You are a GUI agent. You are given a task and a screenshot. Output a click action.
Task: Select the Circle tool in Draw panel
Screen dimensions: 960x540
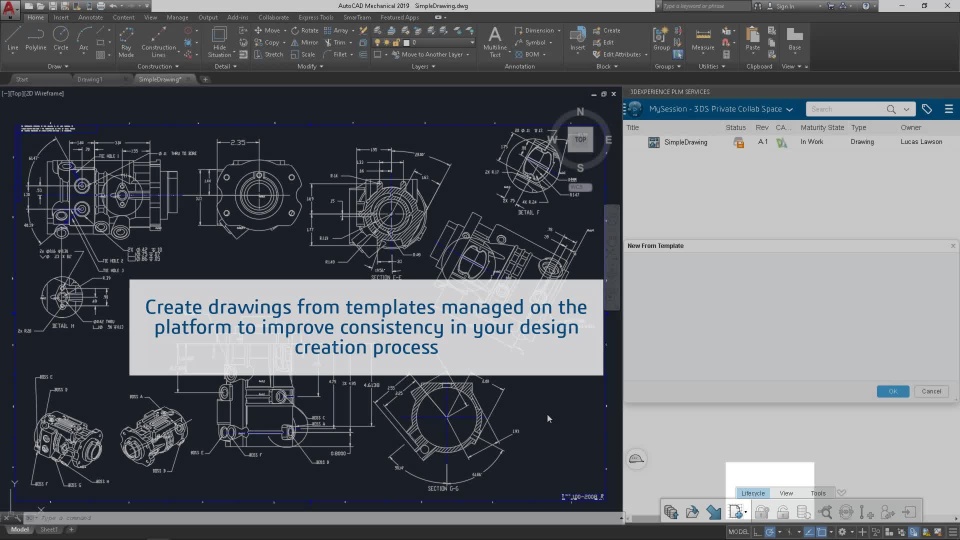point(61,38)
